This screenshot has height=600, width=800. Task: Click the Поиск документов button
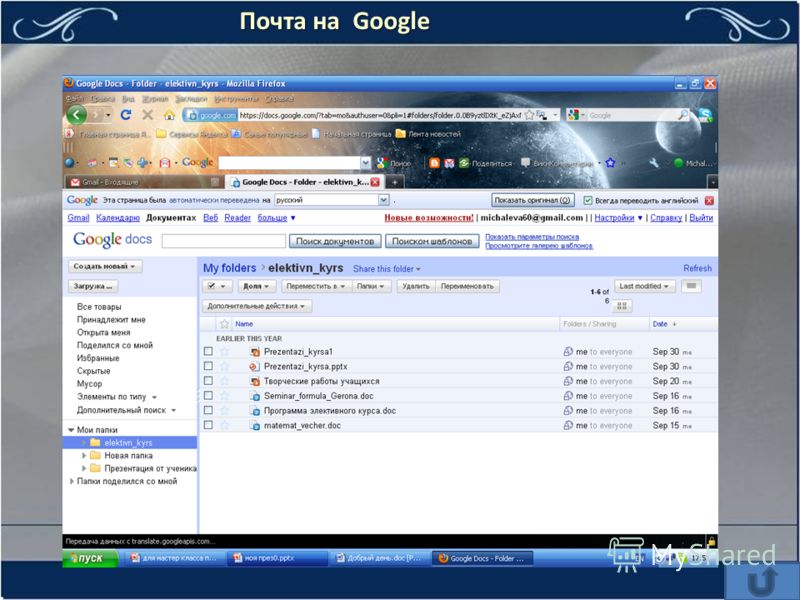pos(335,241)
